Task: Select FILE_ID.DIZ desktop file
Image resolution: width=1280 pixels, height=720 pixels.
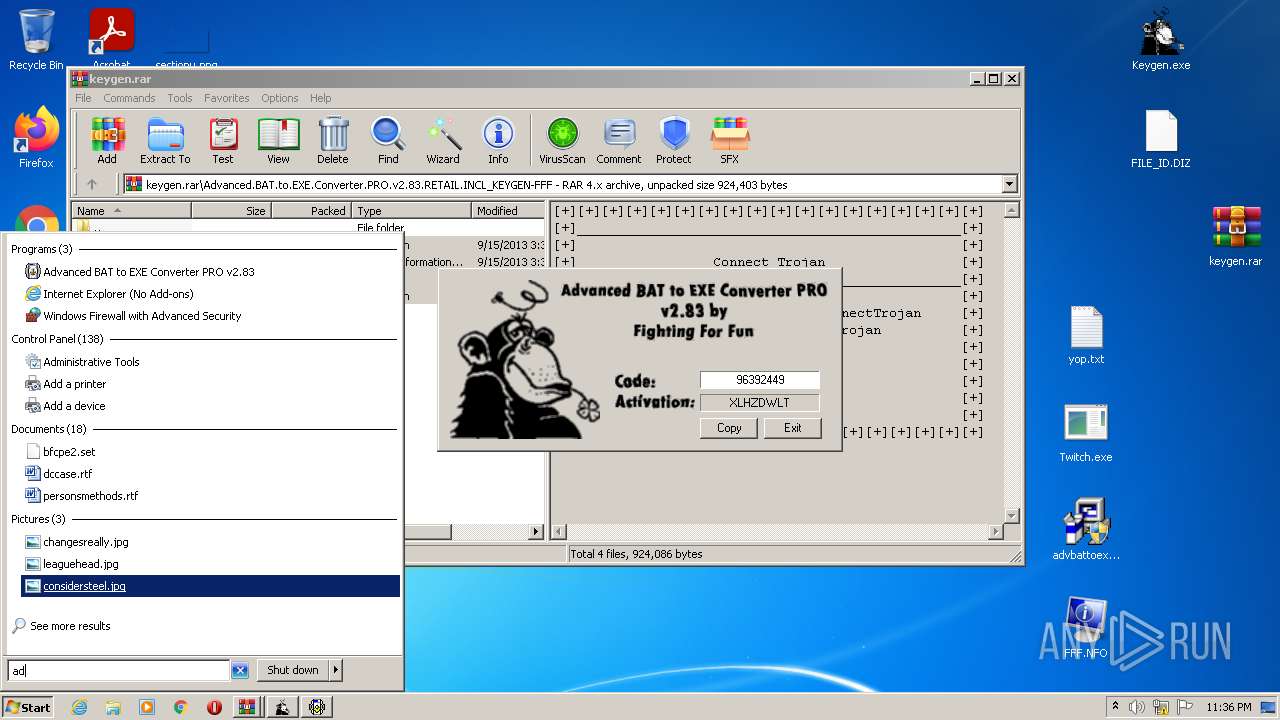Action: (x=1161, y=140)
